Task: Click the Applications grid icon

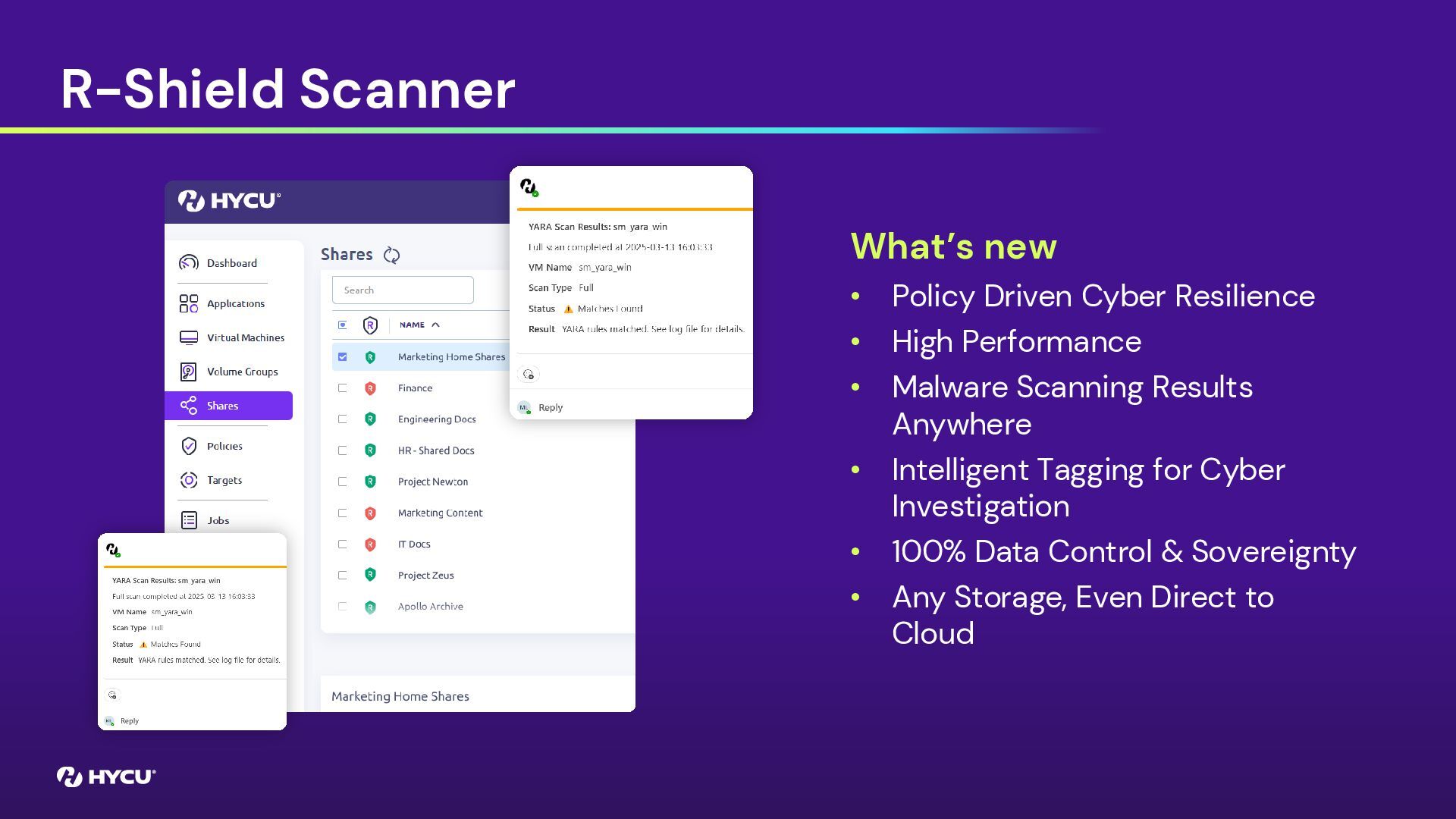Action: coord(188,303)
